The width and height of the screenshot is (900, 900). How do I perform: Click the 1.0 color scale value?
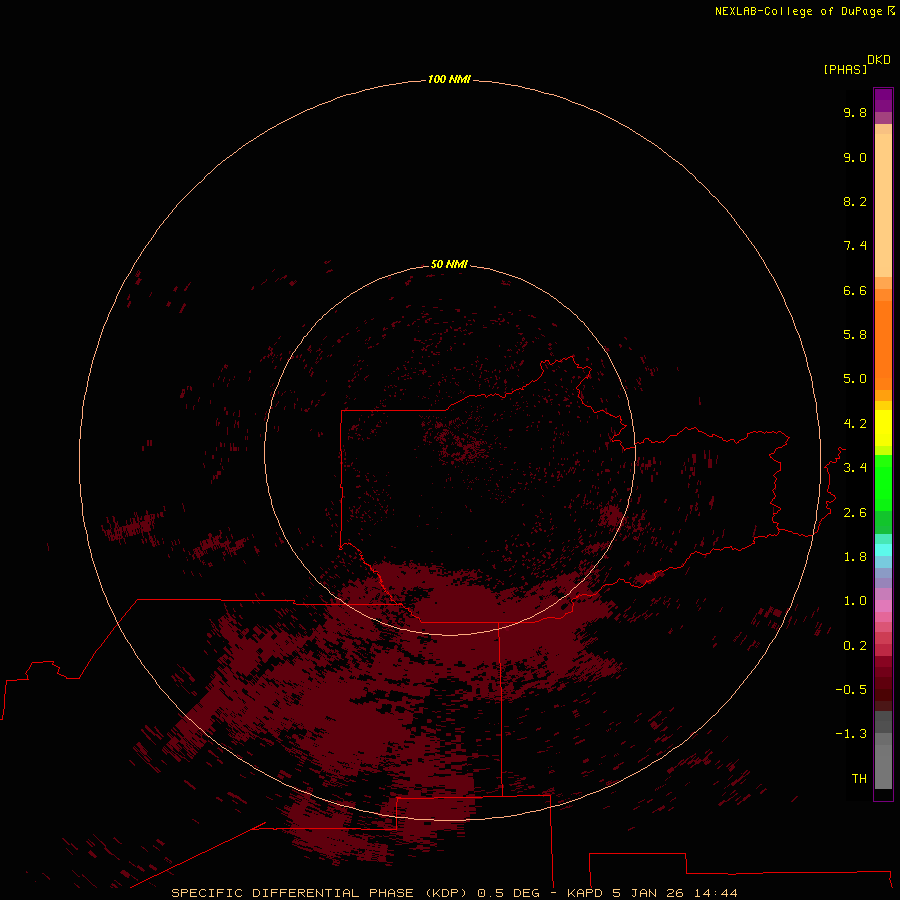click(855, 601)
